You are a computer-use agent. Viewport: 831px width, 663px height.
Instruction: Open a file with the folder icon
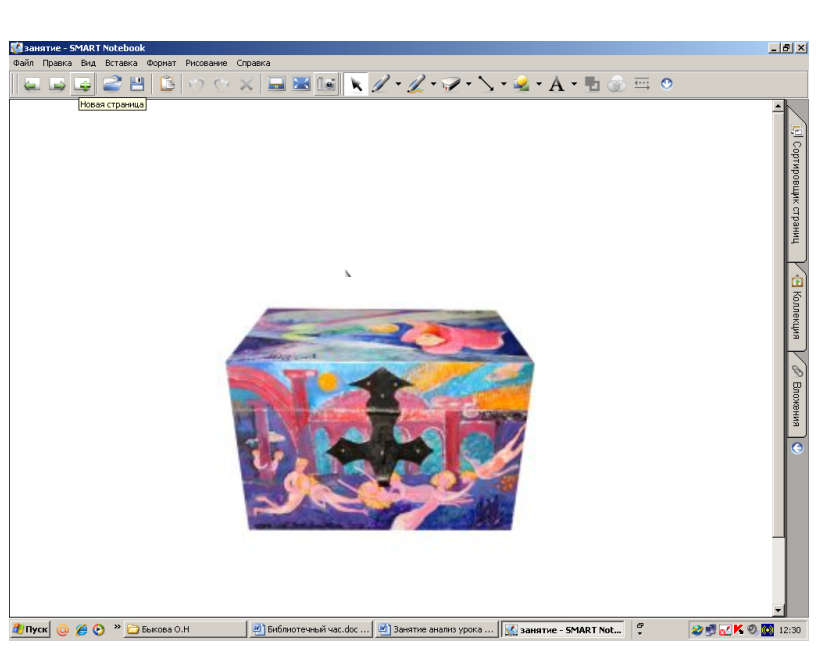(112, 84)
